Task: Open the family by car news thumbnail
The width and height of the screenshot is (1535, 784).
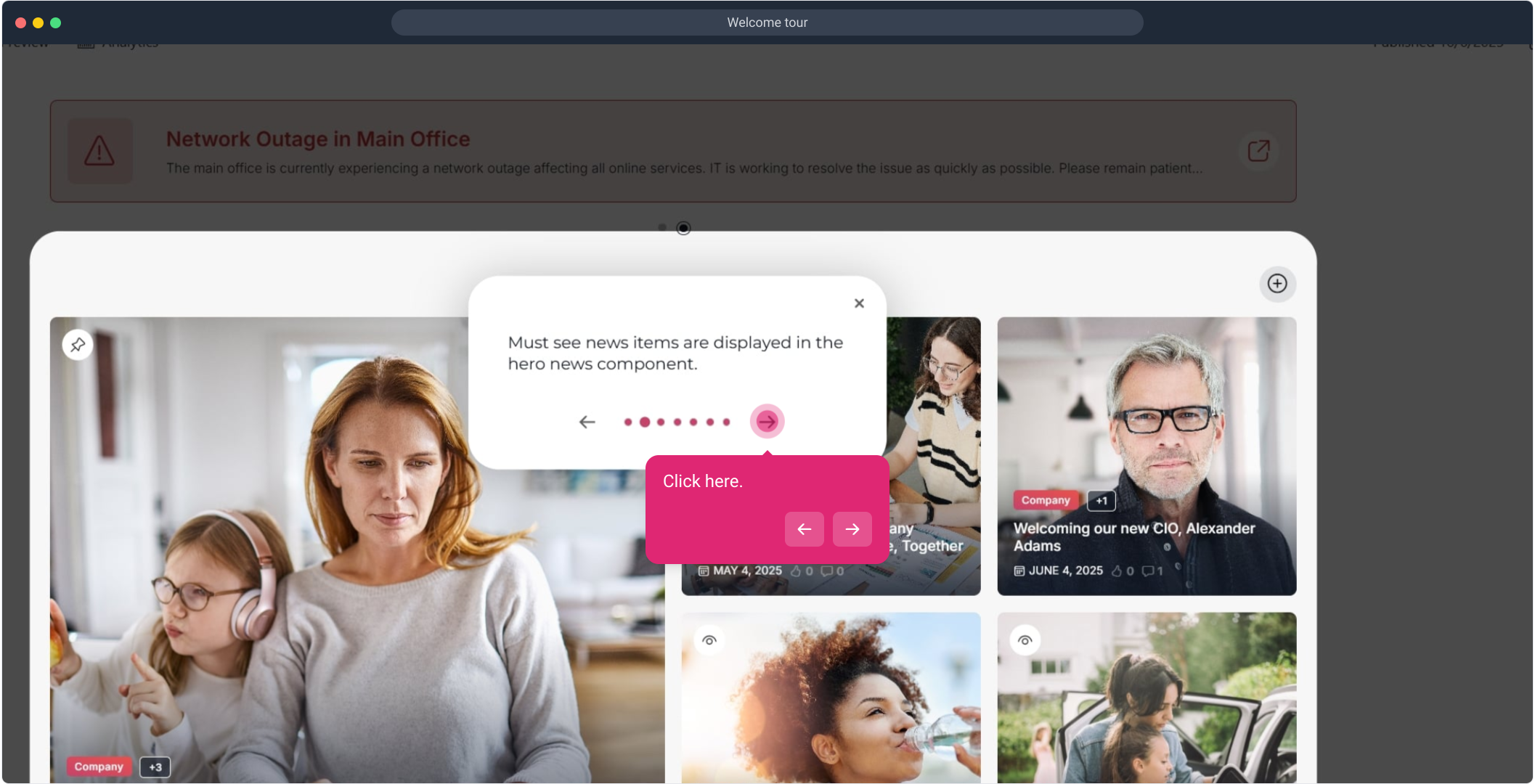Action: 1147,698
